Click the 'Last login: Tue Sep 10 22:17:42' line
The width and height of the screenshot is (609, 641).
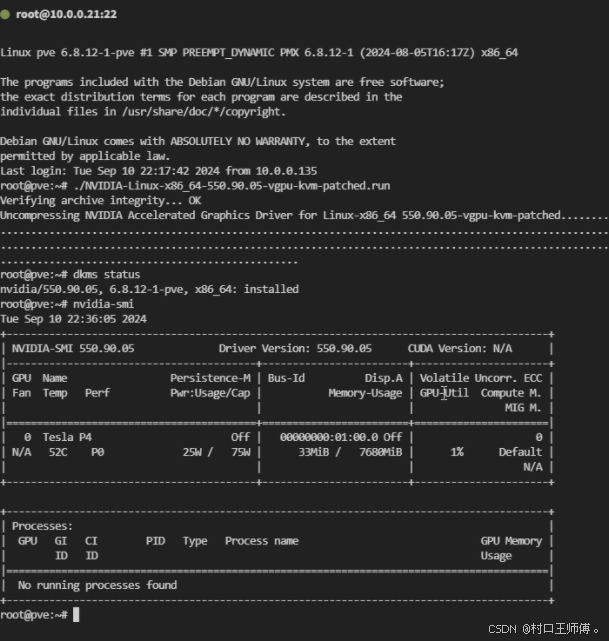(x=159, y=171)
